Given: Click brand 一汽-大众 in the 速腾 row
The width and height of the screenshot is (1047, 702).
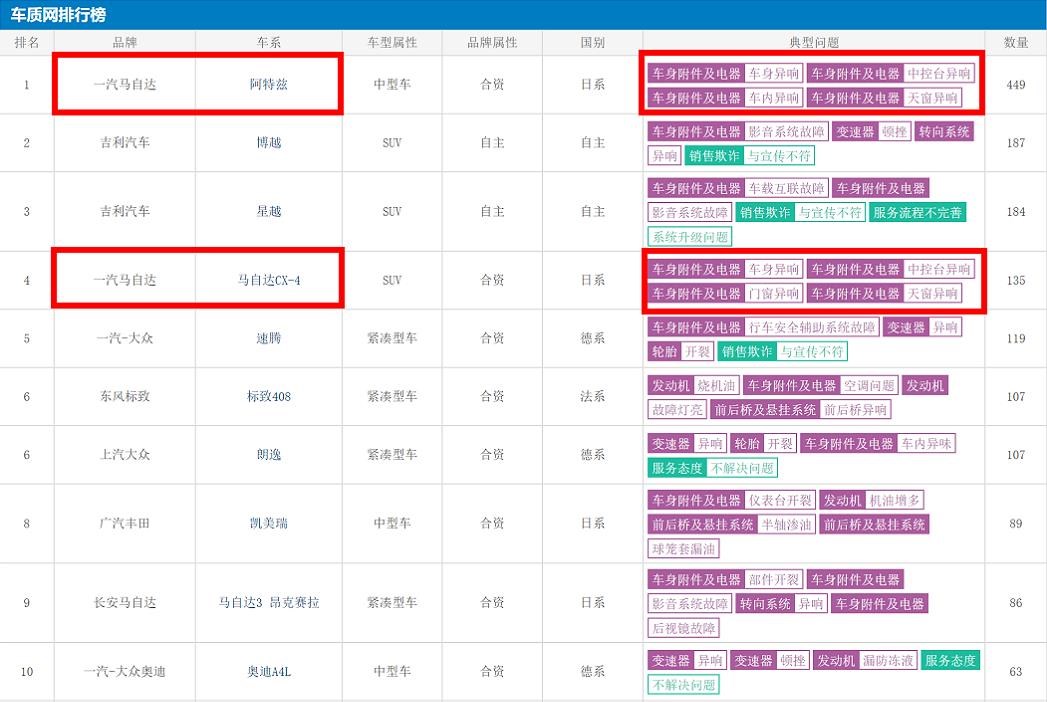Looking at the screenshot, I should [125, 338].
